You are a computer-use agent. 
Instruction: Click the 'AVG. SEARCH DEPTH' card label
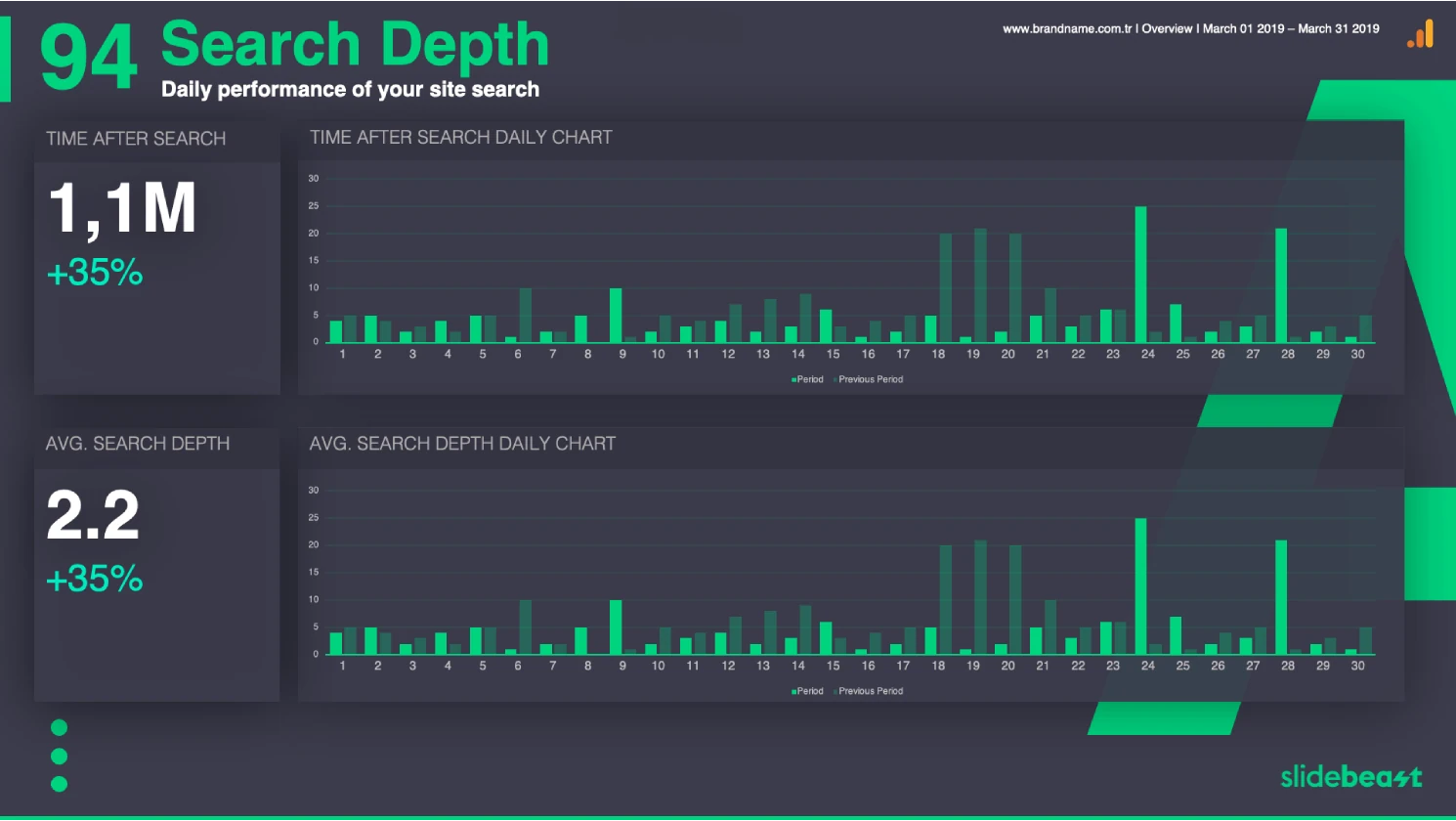coord(138,444)
